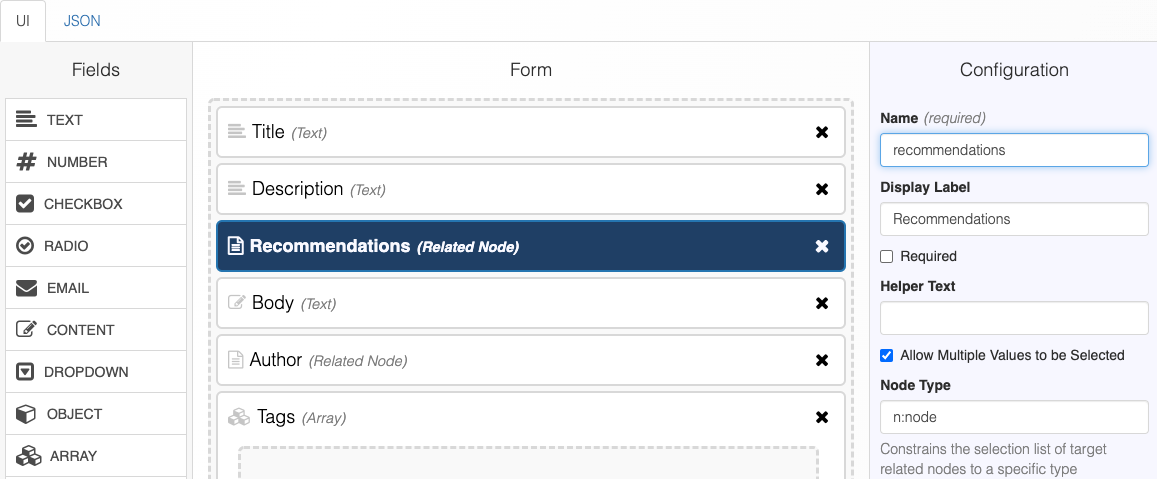Viewport: 1157px width, 479px height.
Task: Delete the Description field using X icon
Action: 822,189
